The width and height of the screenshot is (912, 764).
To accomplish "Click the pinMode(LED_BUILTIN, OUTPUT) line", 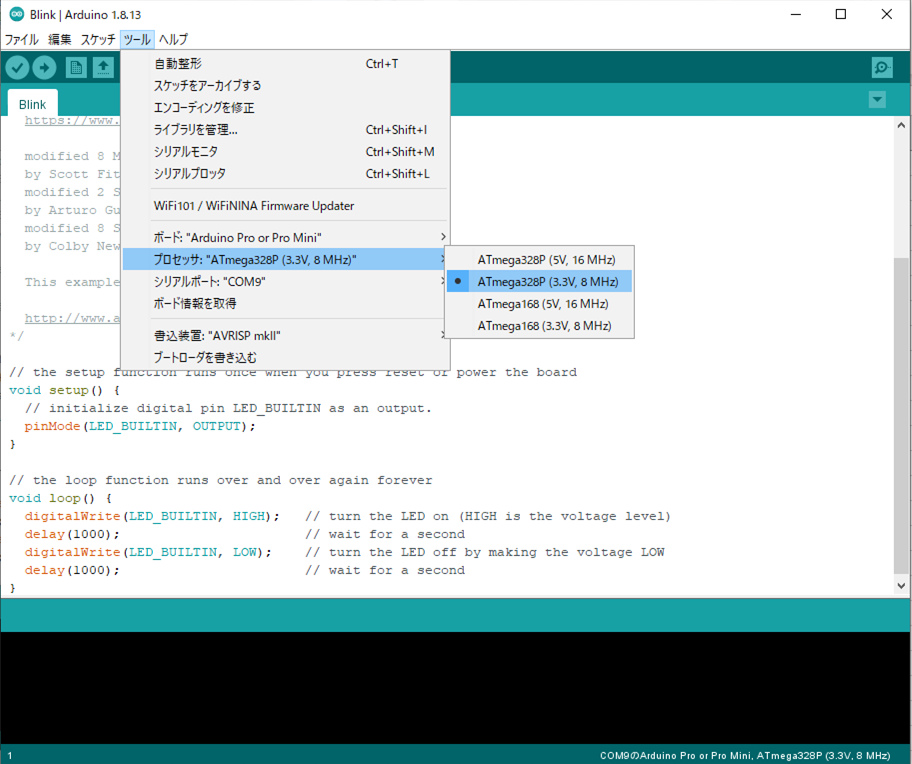I will pos(140,426).
